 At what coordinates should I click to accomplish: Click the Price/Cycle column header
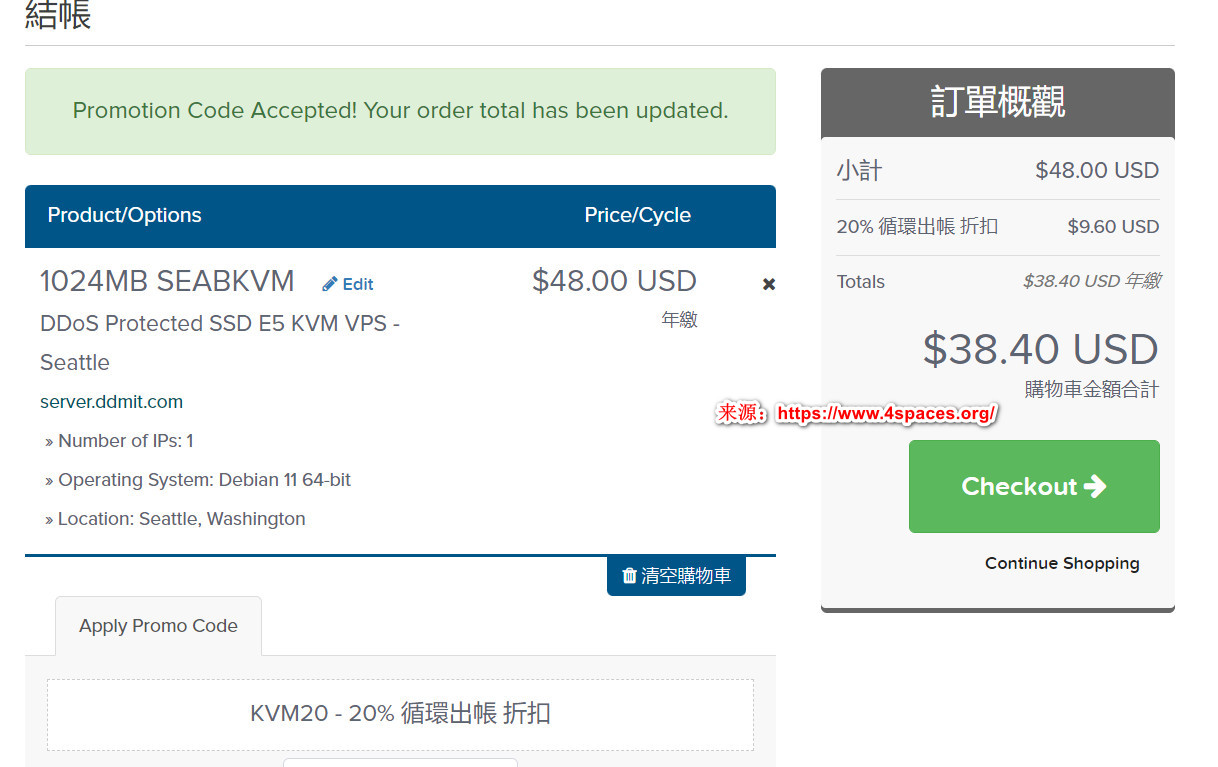(637, 215)
